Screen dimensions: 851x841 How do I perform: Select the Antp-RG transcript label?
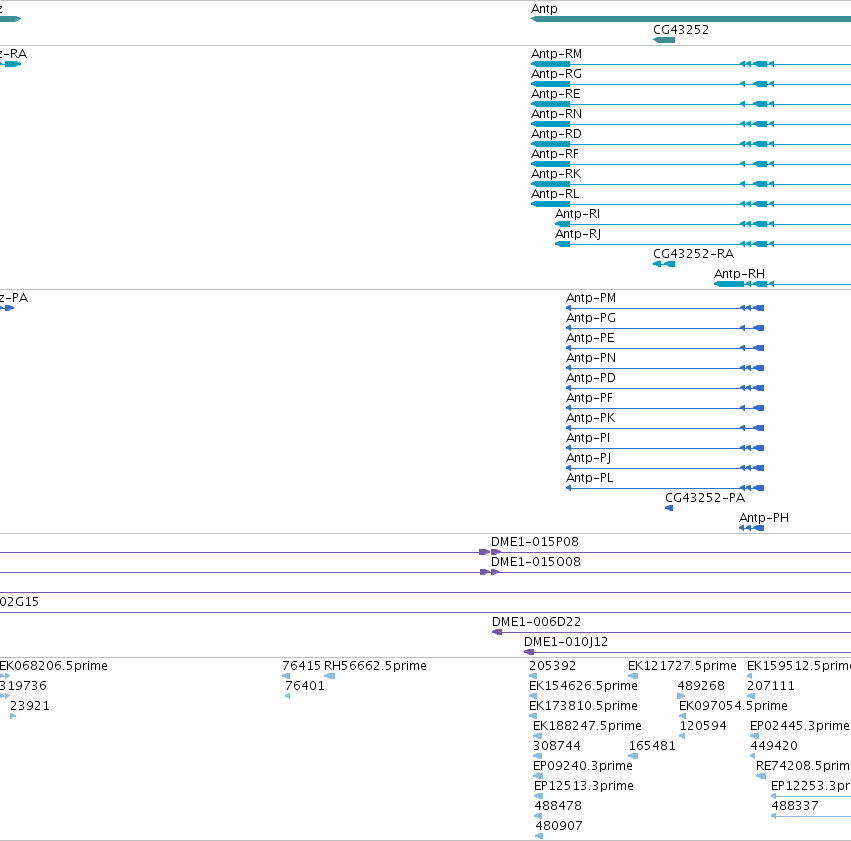point(556,74)
